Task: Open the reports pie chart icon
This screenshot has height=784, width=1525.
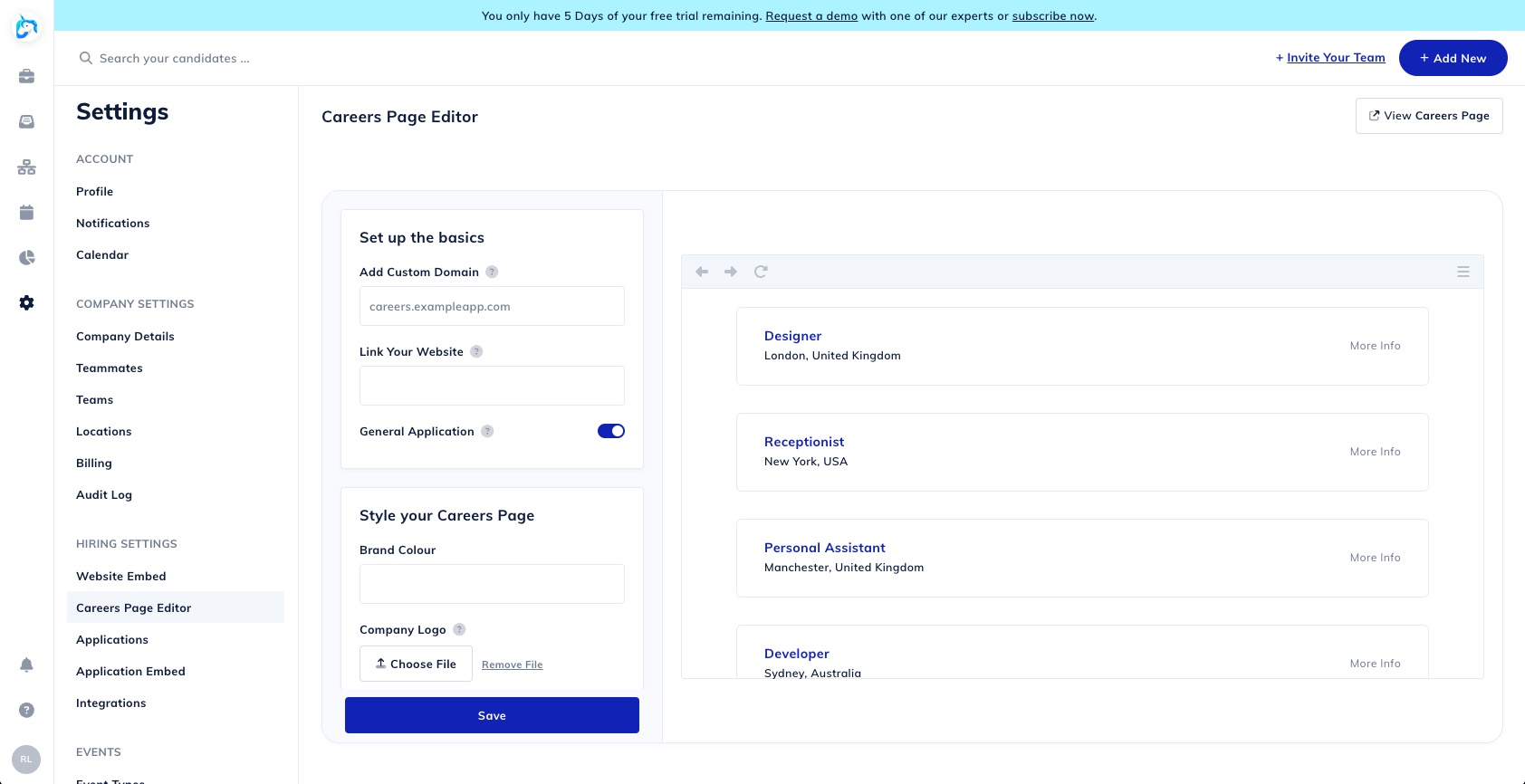Action: tap(26, 258)
